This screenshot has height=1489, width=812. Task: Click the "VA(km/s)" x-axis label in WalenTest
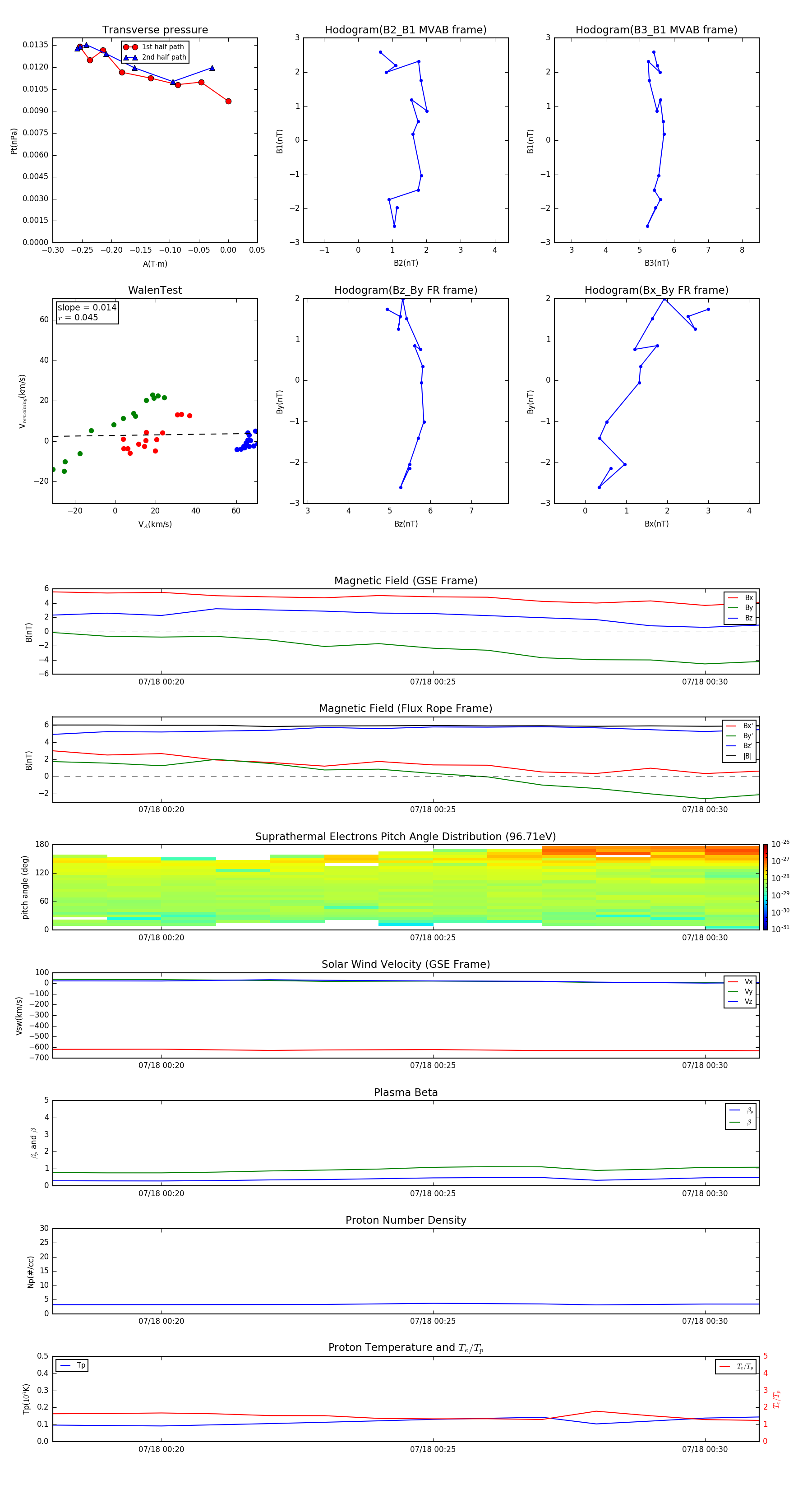155,524
